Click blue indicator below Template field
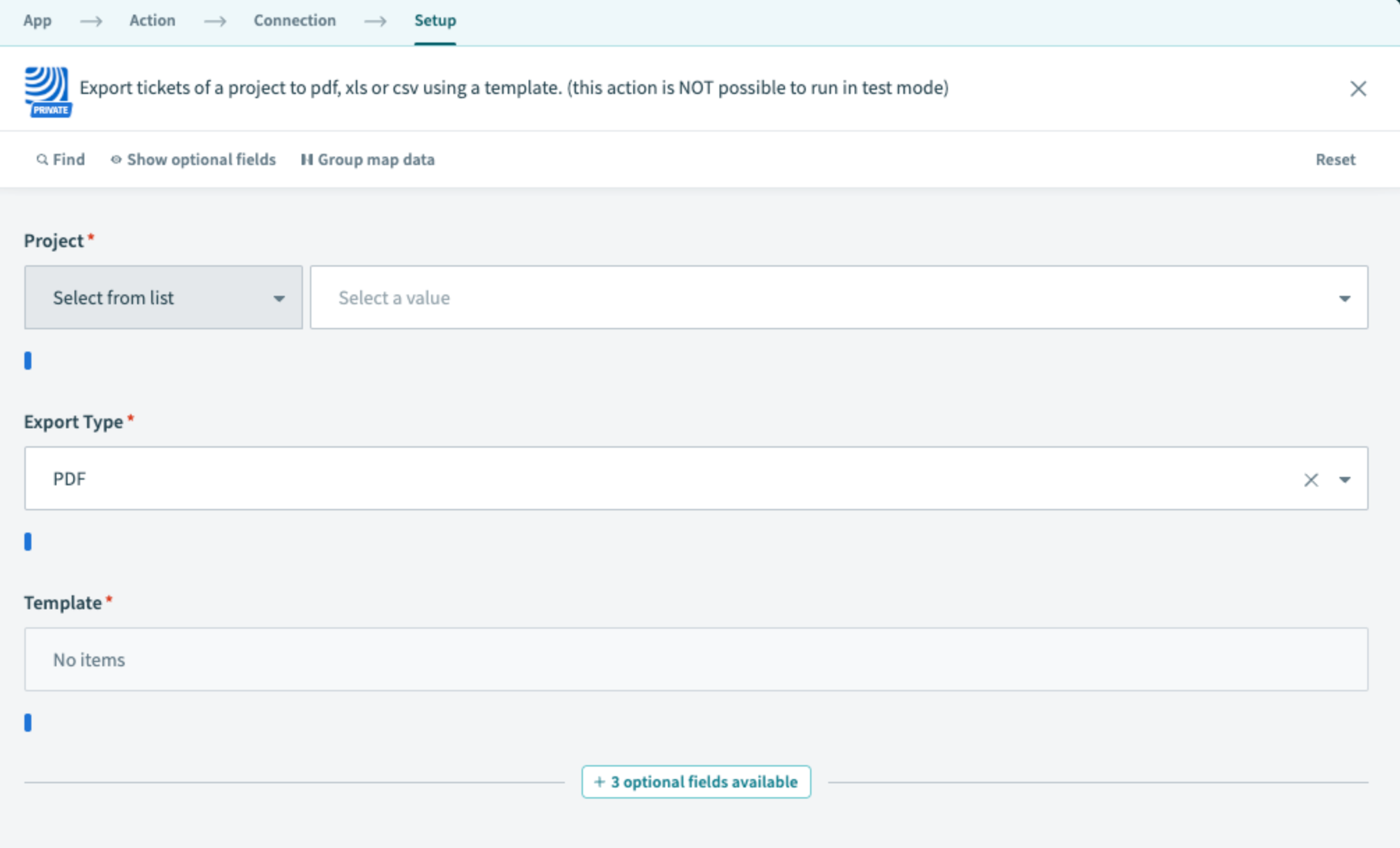Image resolution: width=1400 pixels, height=848 pixels. 28,723
